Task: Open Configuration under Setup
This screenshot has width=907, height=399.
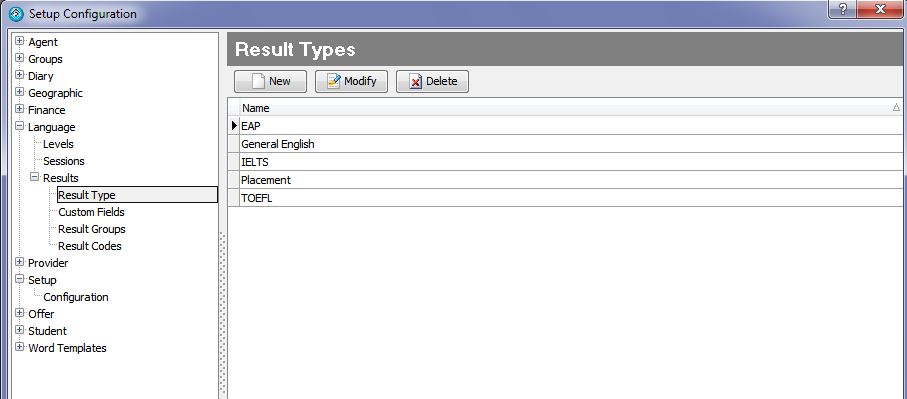Action: click(76, 297)
